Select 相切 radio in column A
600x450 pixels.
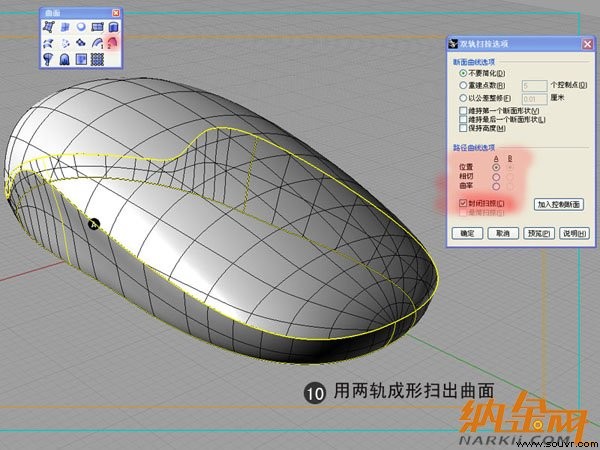point(496,177)
